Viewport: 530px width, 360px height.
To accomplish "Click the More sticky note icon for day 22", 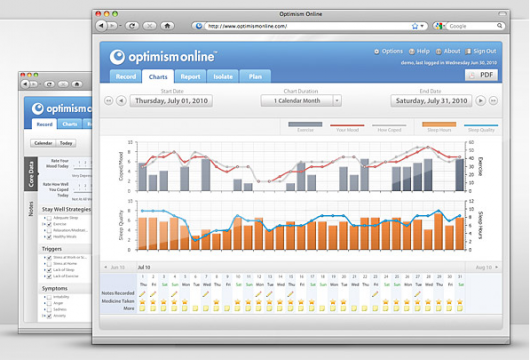I will click(365, 308).
